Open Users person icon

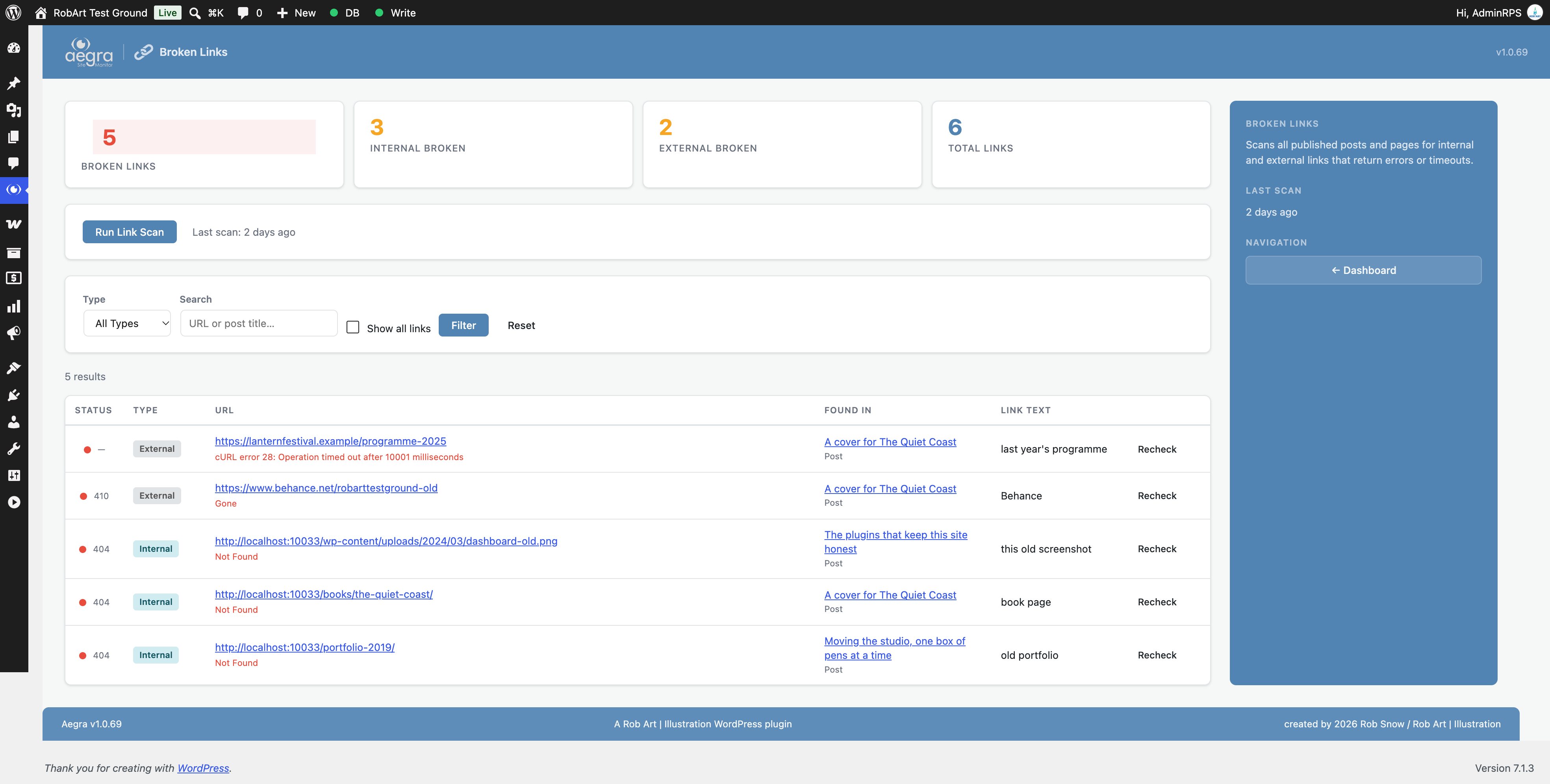14,422
